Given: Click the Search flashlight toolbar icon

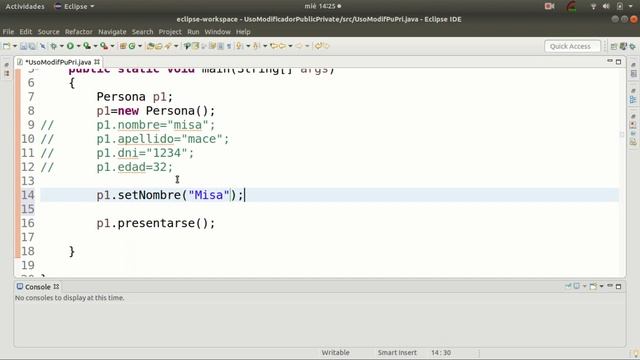Looking at the screenshot, I should pos(168,46).
